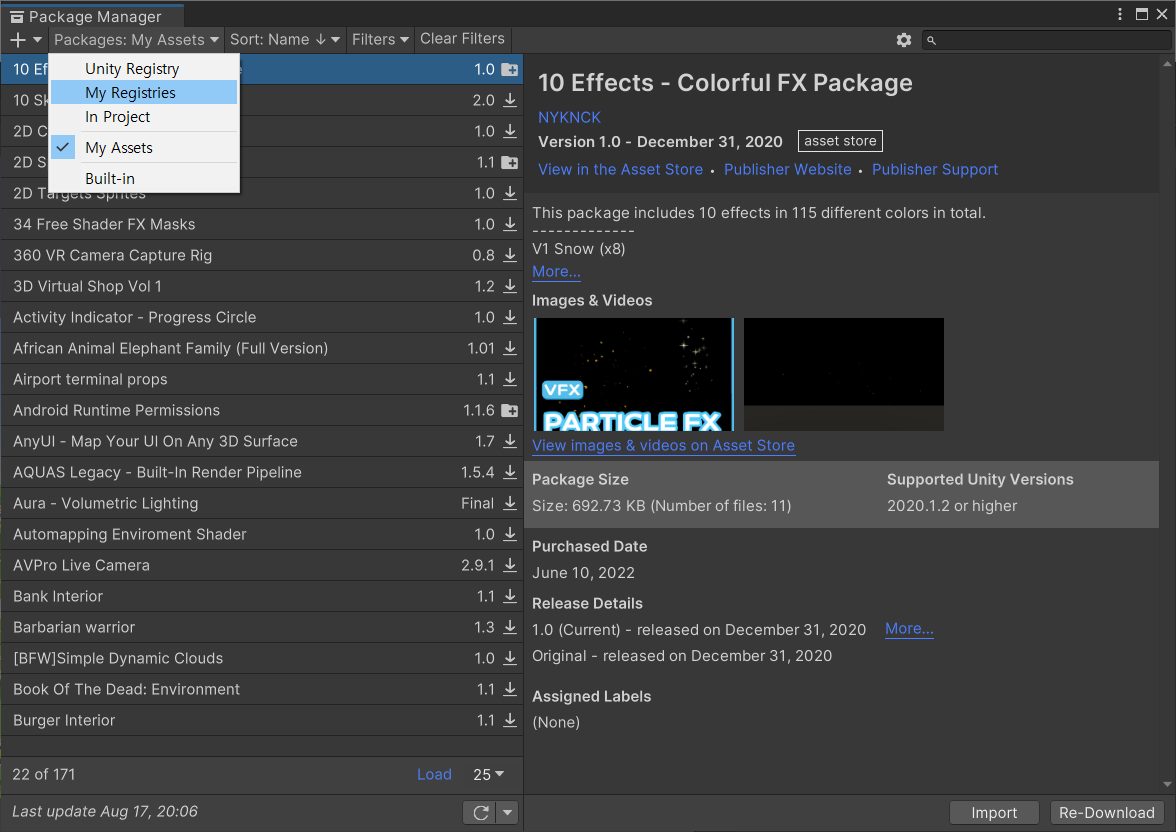
Task: Download icon for 34 Free Shader FX Masks
Action: (x=510, y=224)
